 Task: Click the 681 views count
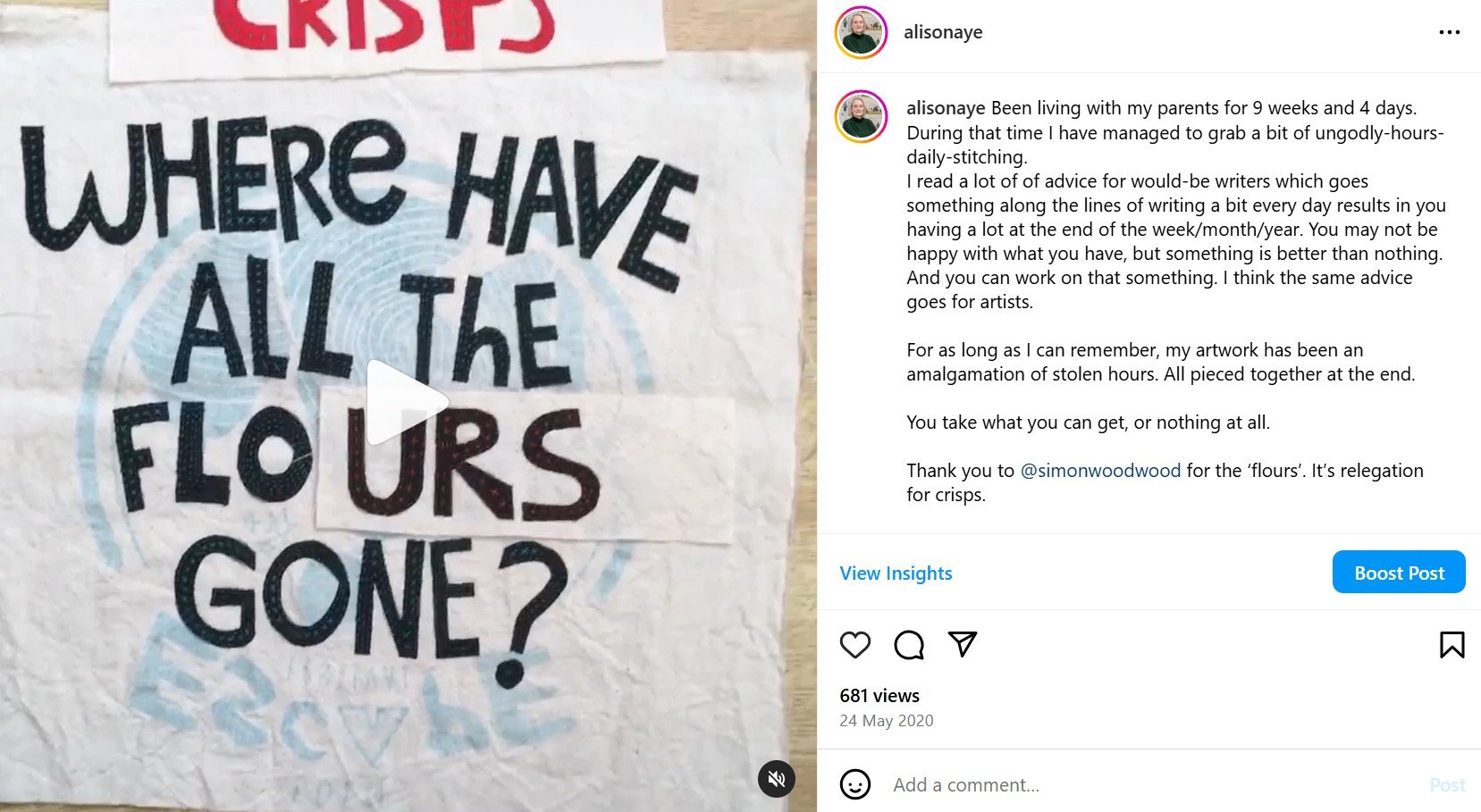879,695
